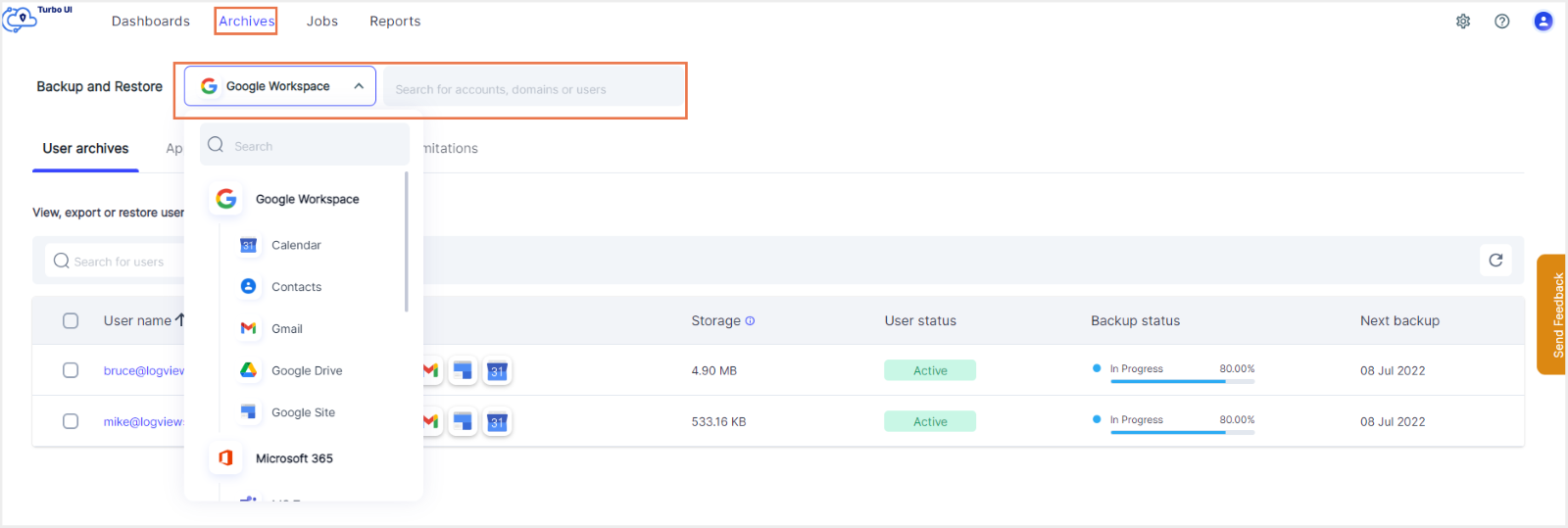
Task: Select Microsoft 365 from the dropdown list
Action: pos(294,458)
